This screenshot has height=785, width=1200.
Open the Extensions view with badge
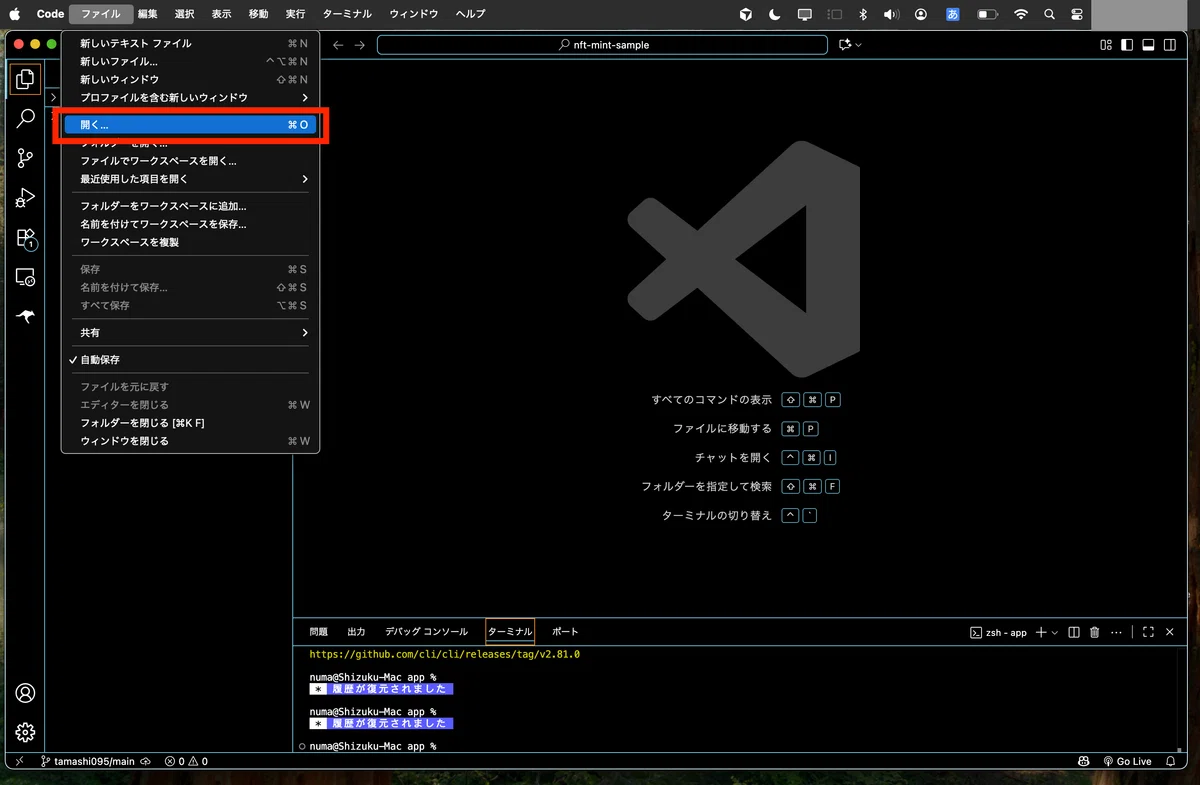(x=25, y=238)
